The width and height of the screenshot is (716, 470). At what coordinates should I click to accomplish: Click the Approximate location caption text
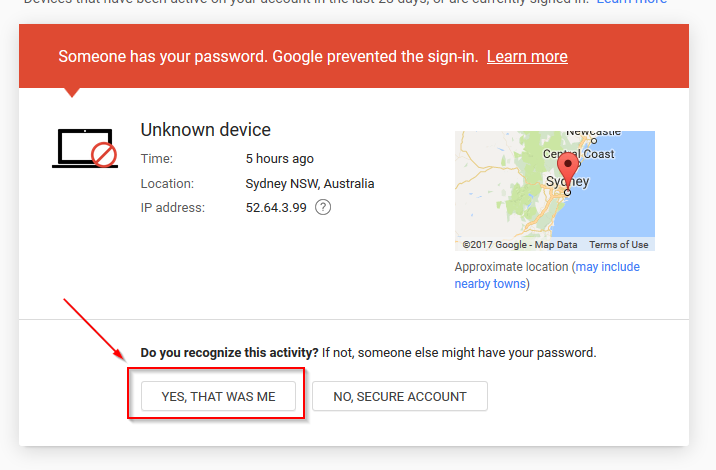510,268
